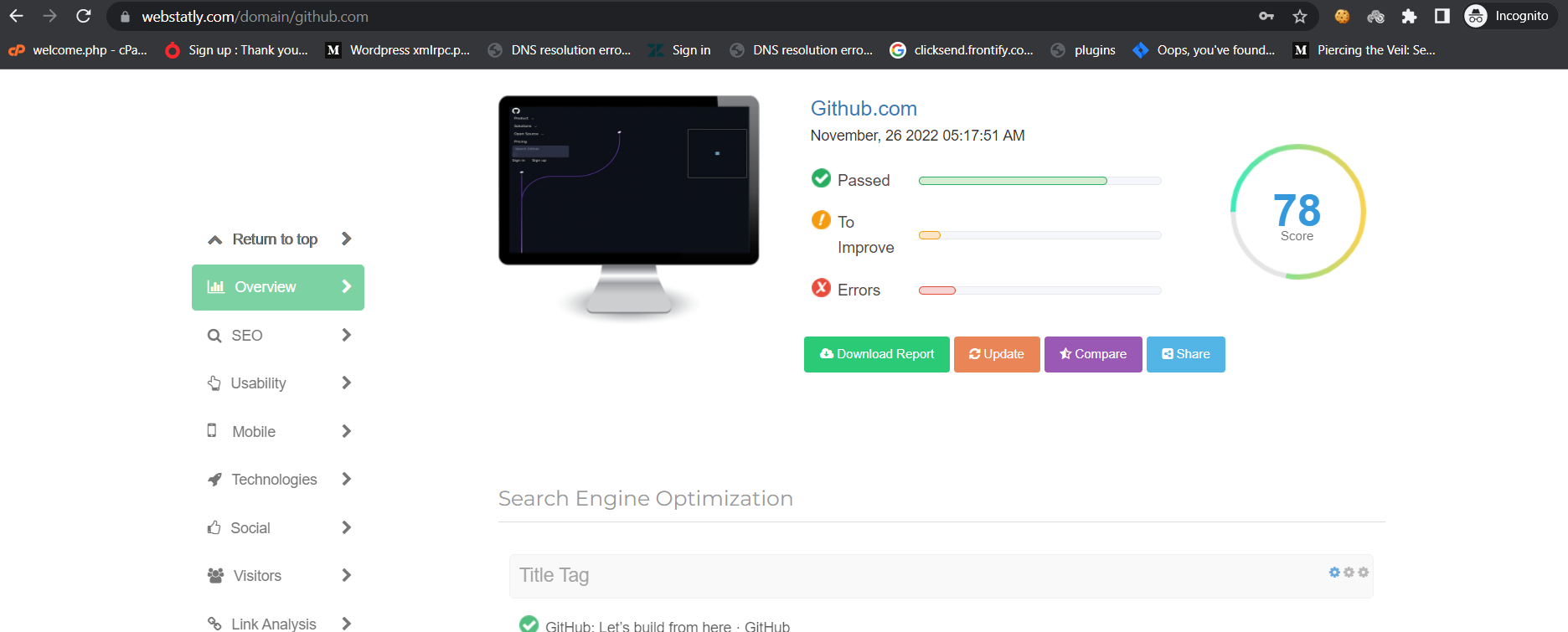
Task: Open the SEO sidebar section
Action: pyautogui.click(x=278, y=336)
